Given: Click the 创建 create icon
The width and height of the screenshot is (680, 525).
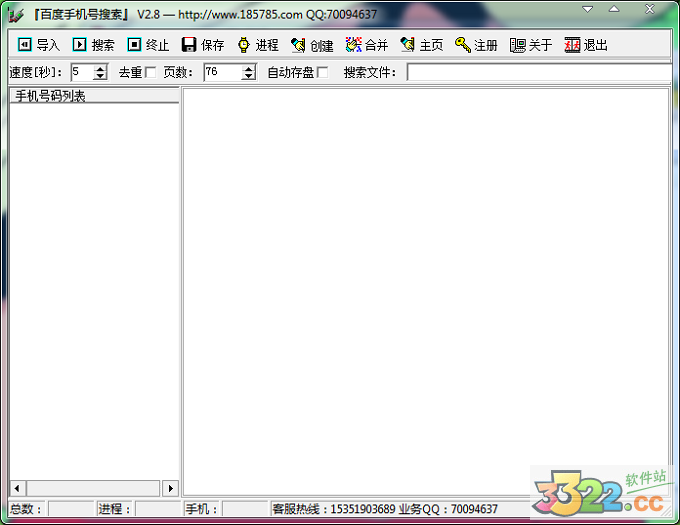Looking at the screenshot, I should click(298, 45).
